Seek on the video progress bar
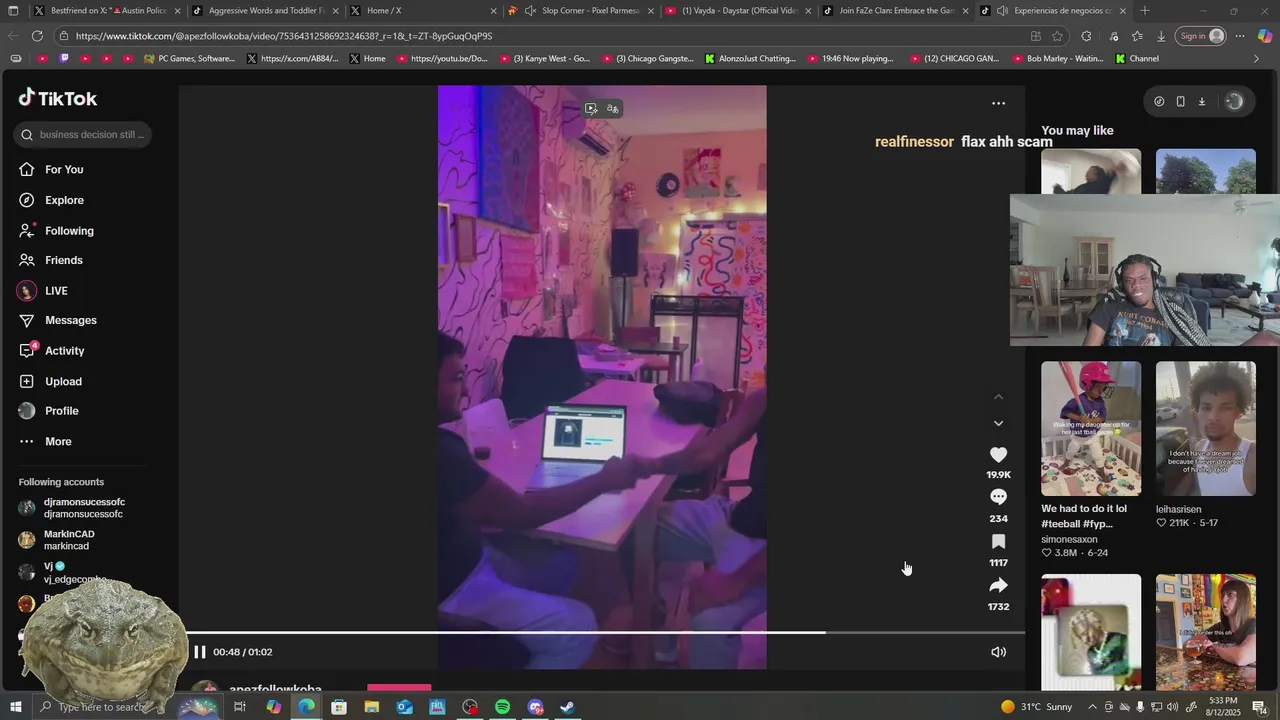 click(607, 632)
